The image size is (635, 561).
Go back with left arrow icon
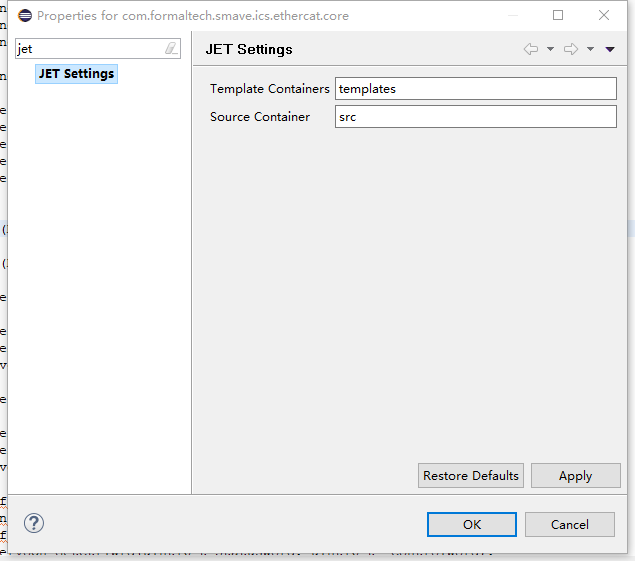531,49
